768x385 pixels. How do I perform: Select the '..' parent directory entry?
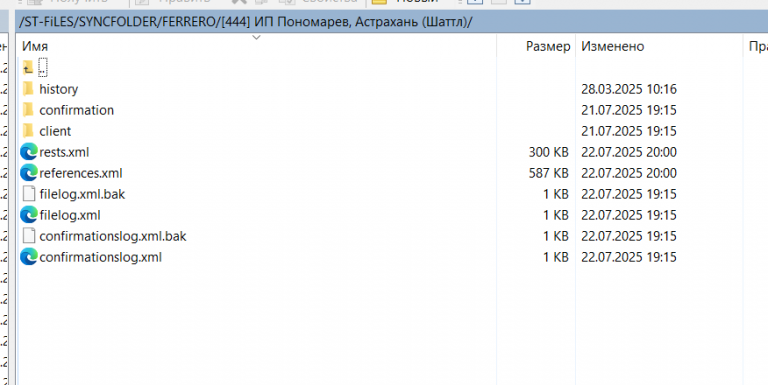coord(43,68)
